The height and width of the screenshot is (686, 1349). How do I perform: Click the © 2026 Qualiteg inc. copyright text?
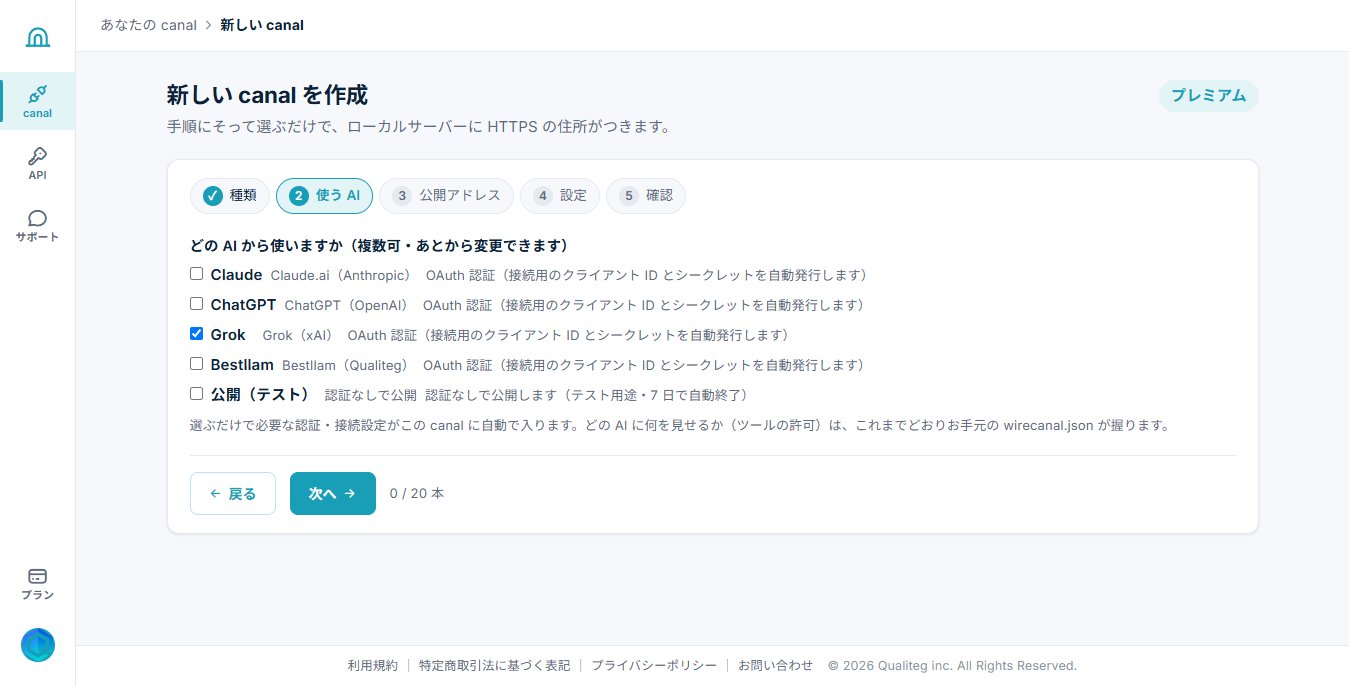coord(952,665)
